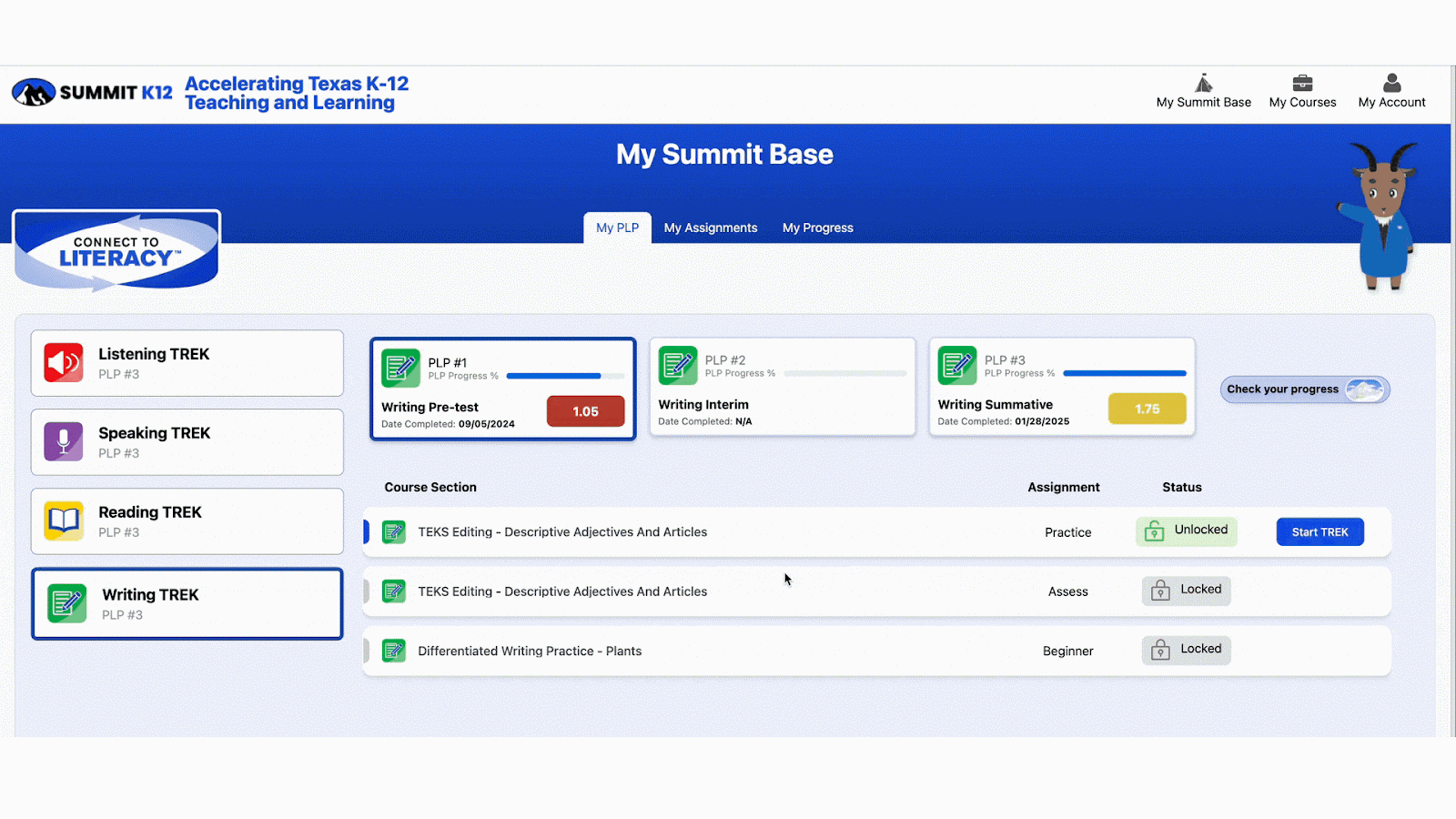Click the Differentiated Writing Practice row icon
1456x819 pixels.
pyautogui.click(x=394, y=651)
